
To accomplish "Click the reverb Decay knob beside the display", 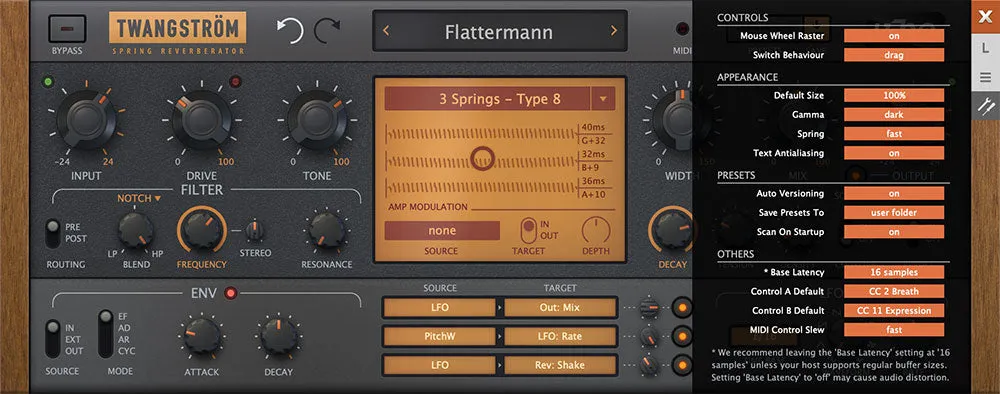I will [672, 231].
